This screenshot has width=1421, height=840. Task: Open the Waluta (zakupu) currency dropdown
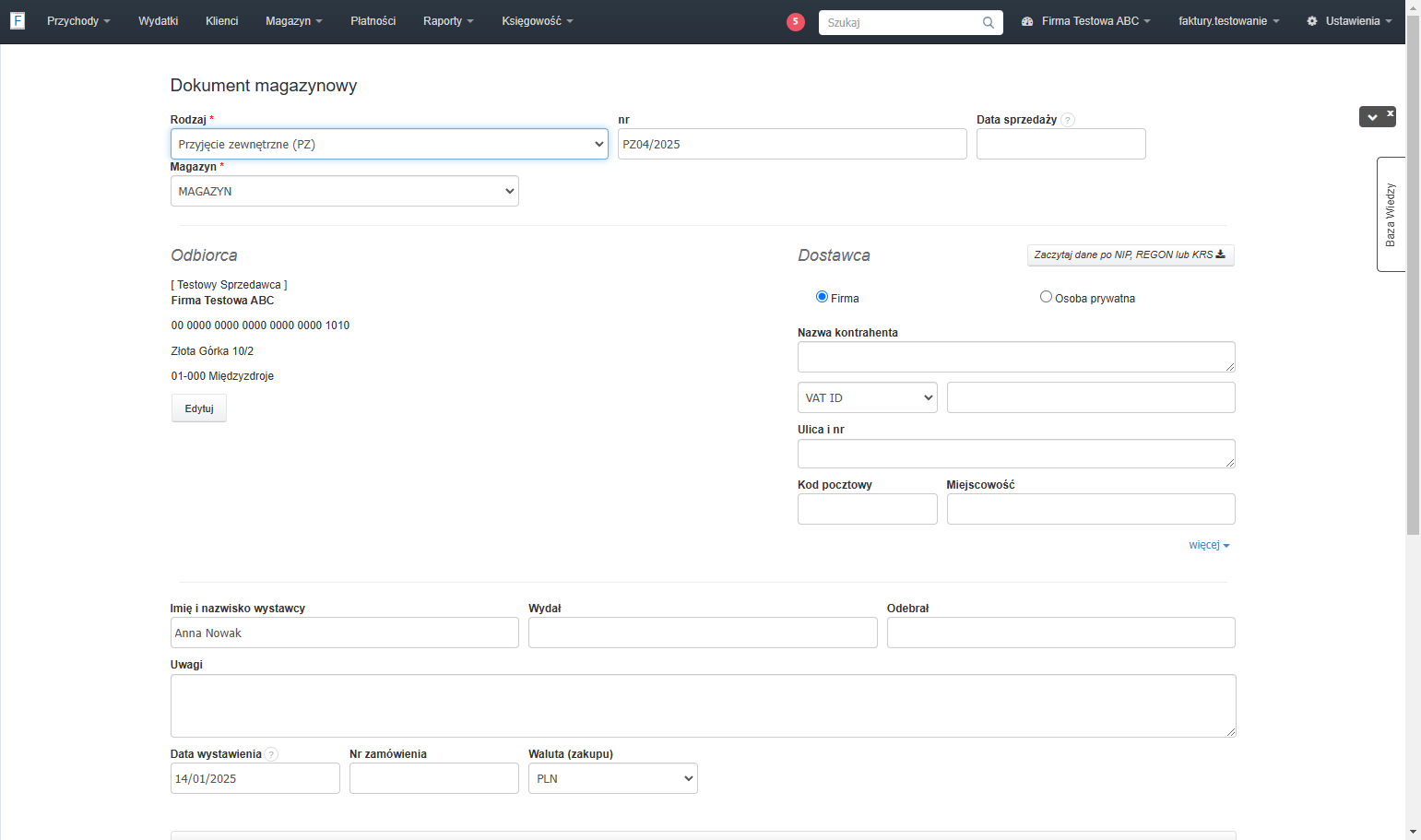[x=613, y=778]
